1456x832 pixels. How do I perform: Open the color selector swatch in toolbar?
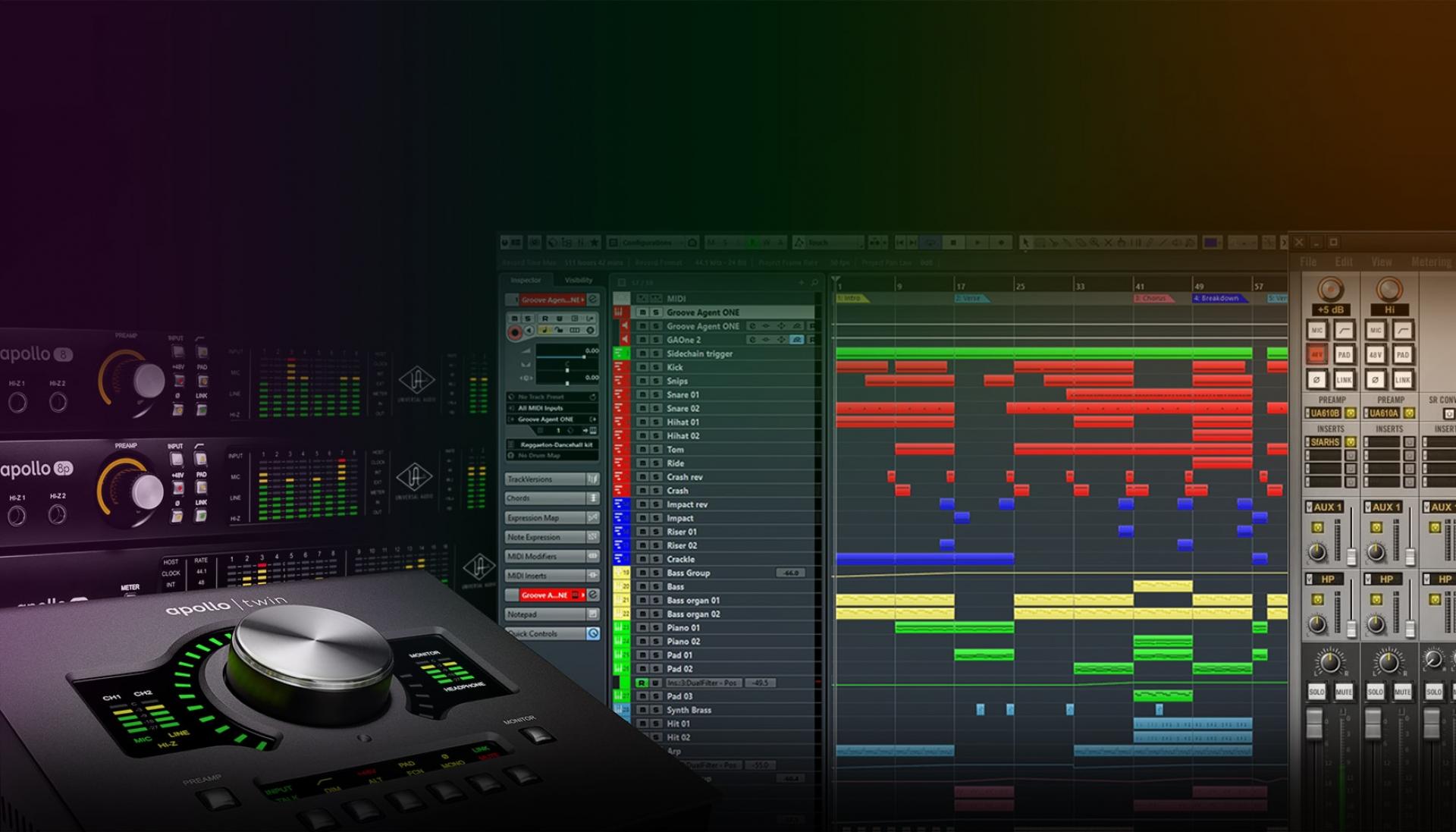coord(1211,243)
